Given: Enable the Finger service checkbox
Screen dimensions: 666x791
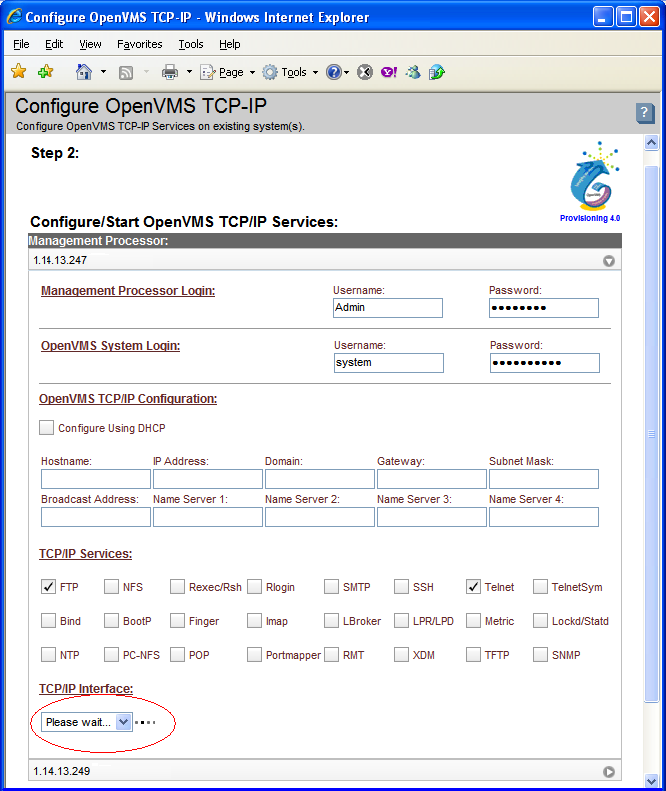Looking at the screenshot, I should 177,620.
